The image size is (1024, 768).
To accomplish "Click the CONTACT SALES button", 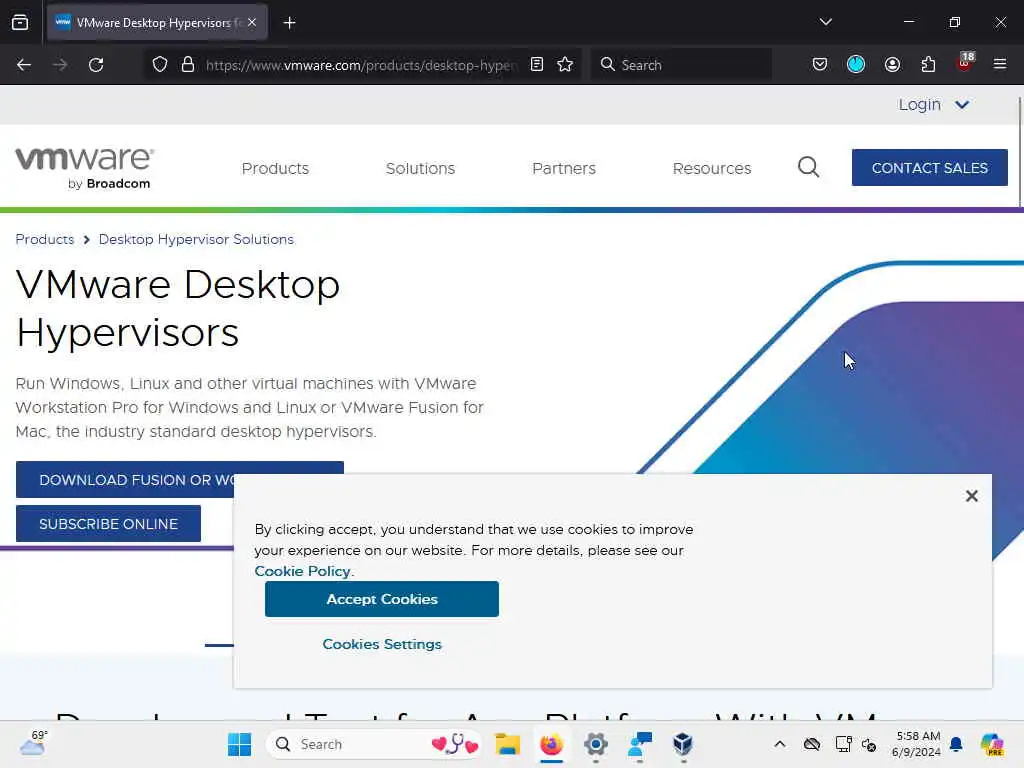I will click(929, 168).
